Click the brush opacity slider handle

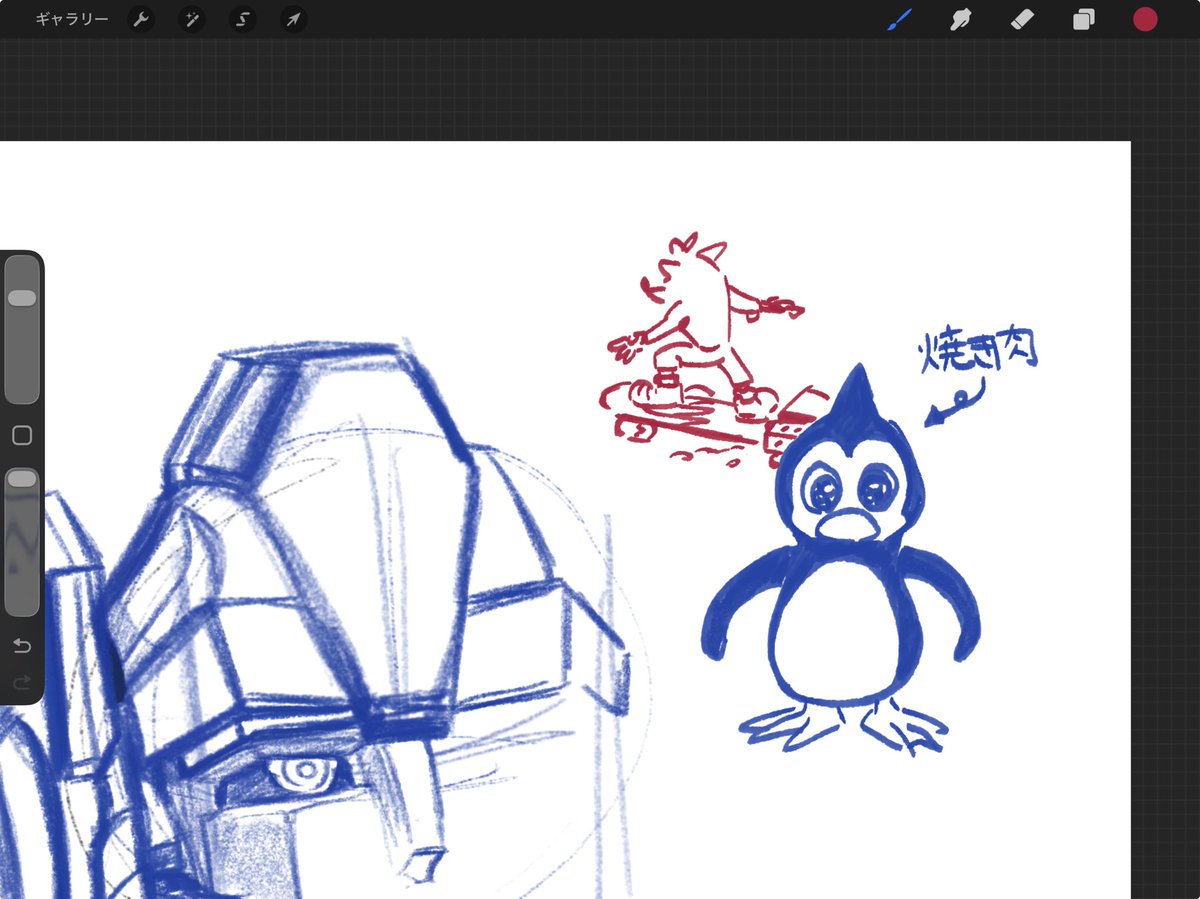[22, 480]
